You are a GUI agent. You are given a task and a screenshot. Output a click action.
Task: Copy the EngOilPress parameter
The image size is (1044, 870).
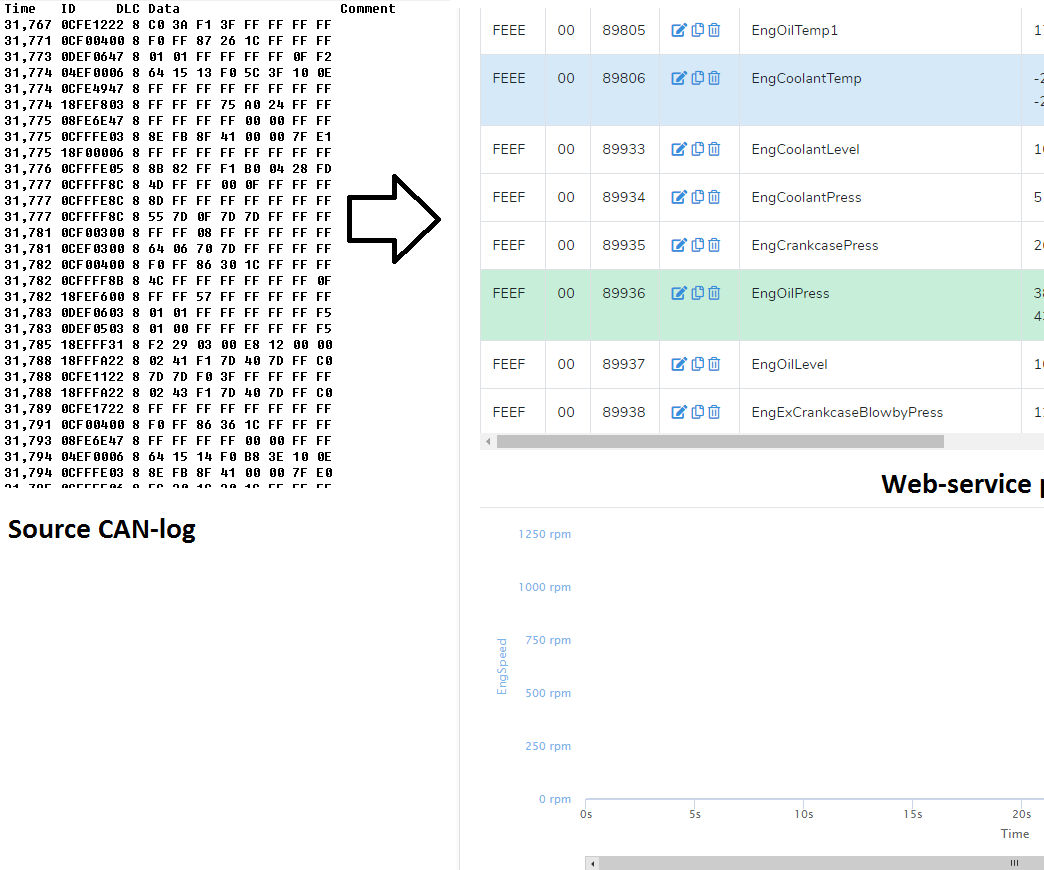pos(696,293)
